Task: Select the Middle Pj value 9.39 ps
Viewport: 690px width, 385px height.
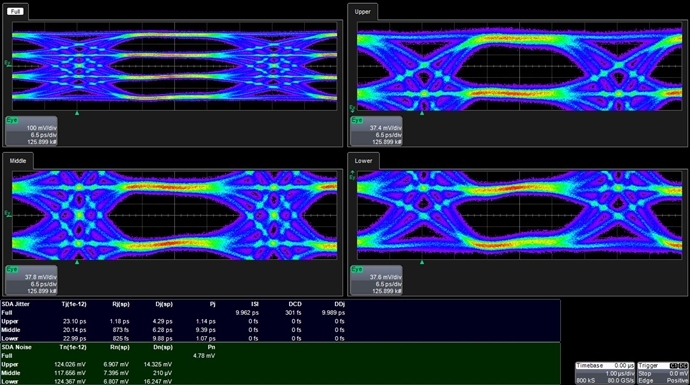Action: [206, 330]
